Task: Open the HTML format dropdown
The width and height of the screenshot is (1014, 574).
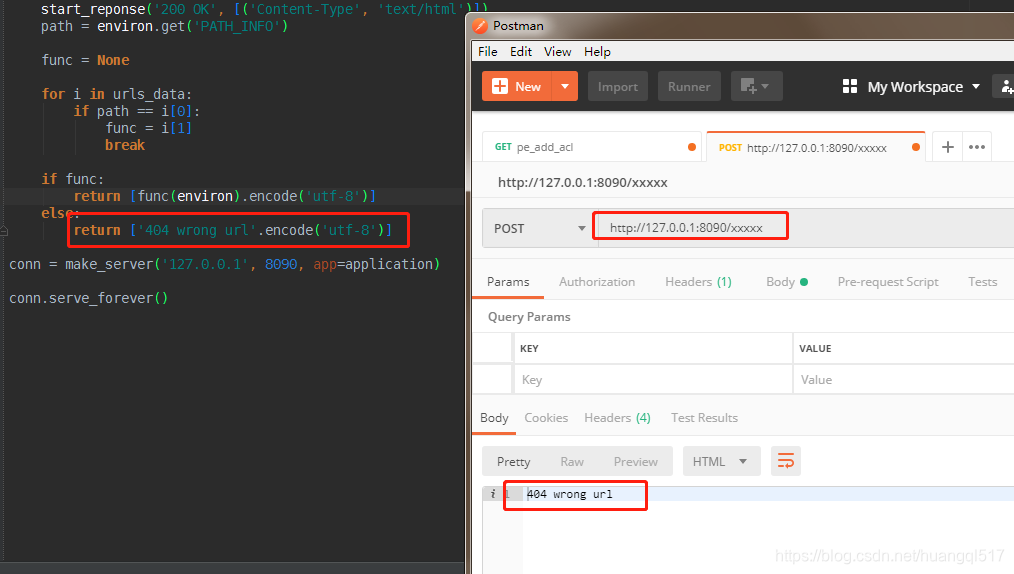Action: (722, 462)
